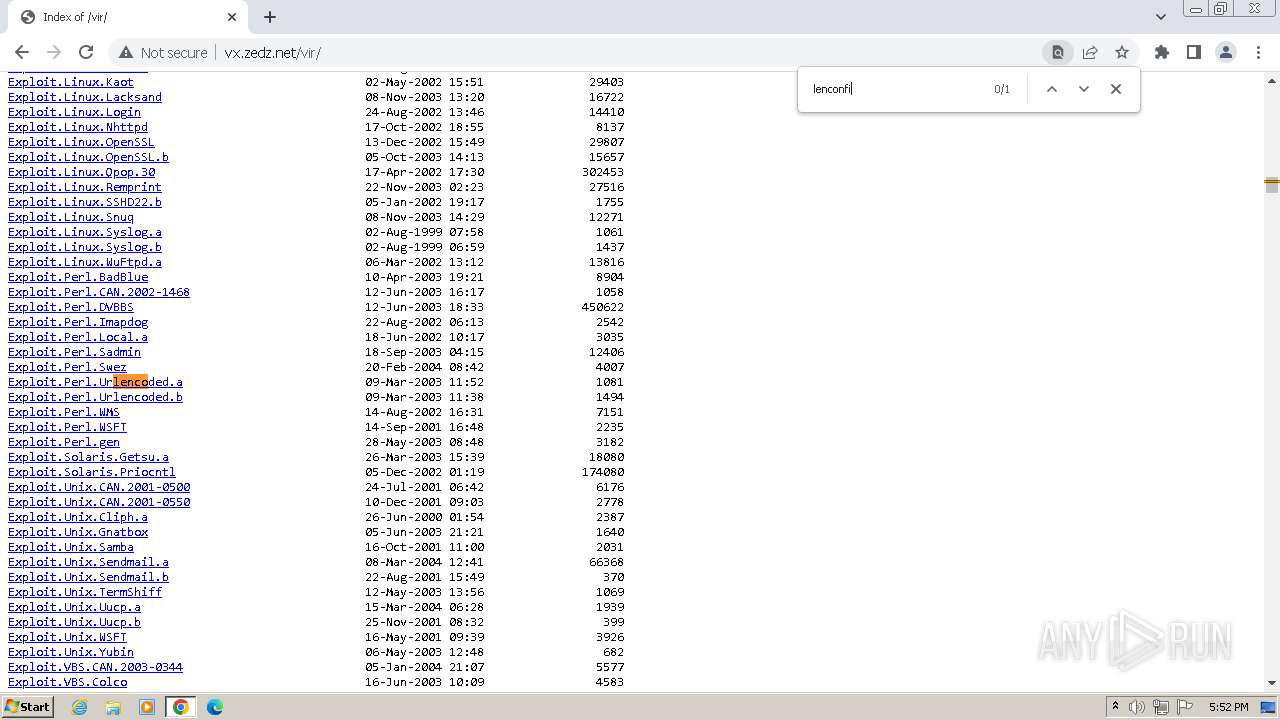Close the 'Index of /vir/' tab
Image resolution: width=1280 pixels, height=720 pixels.
(x=232, y=17)
